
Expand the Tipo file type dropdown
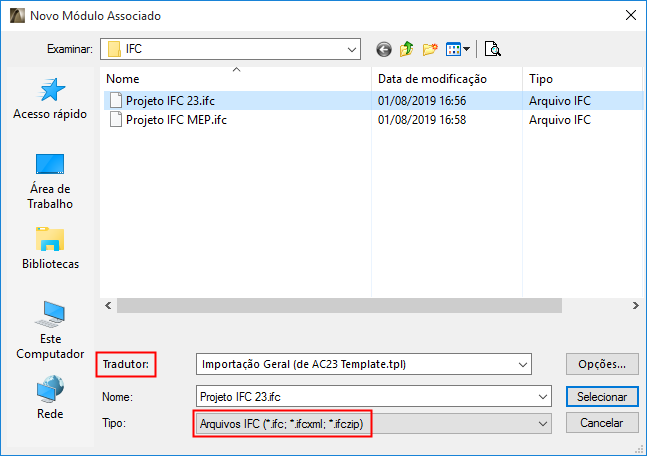[543, 424]
